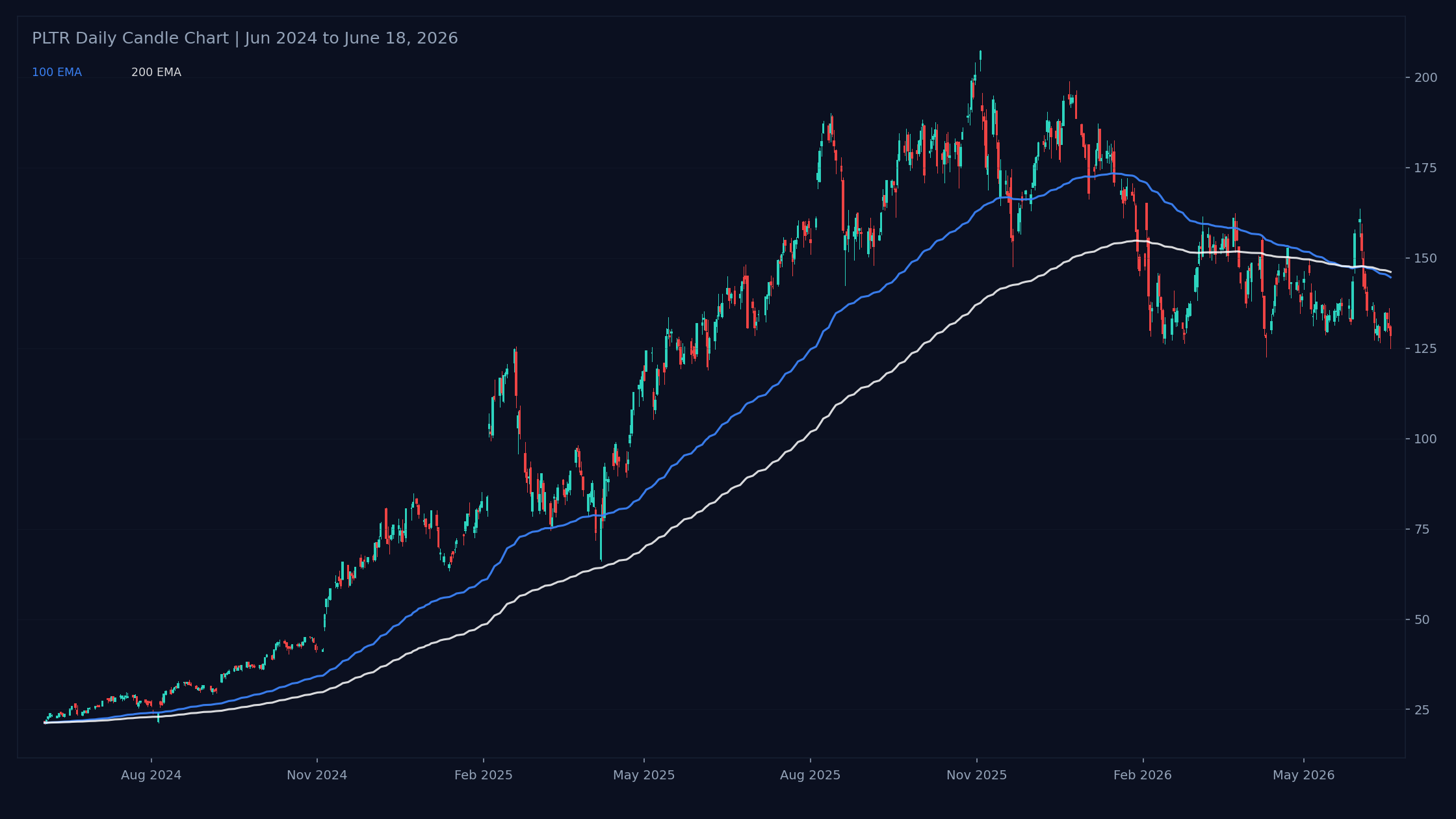Click the Aug 2025 date axis label
The height and width of the screenshot is (819, 1456).
coord(811,775)
